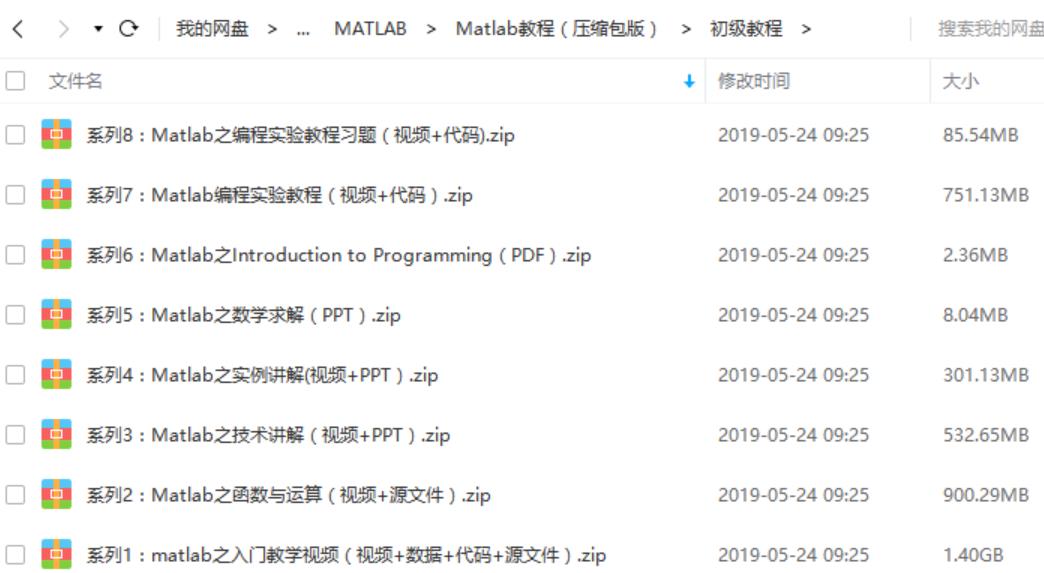
Task: Click the 2.36MB size value
Action: (x=975, y=255)
